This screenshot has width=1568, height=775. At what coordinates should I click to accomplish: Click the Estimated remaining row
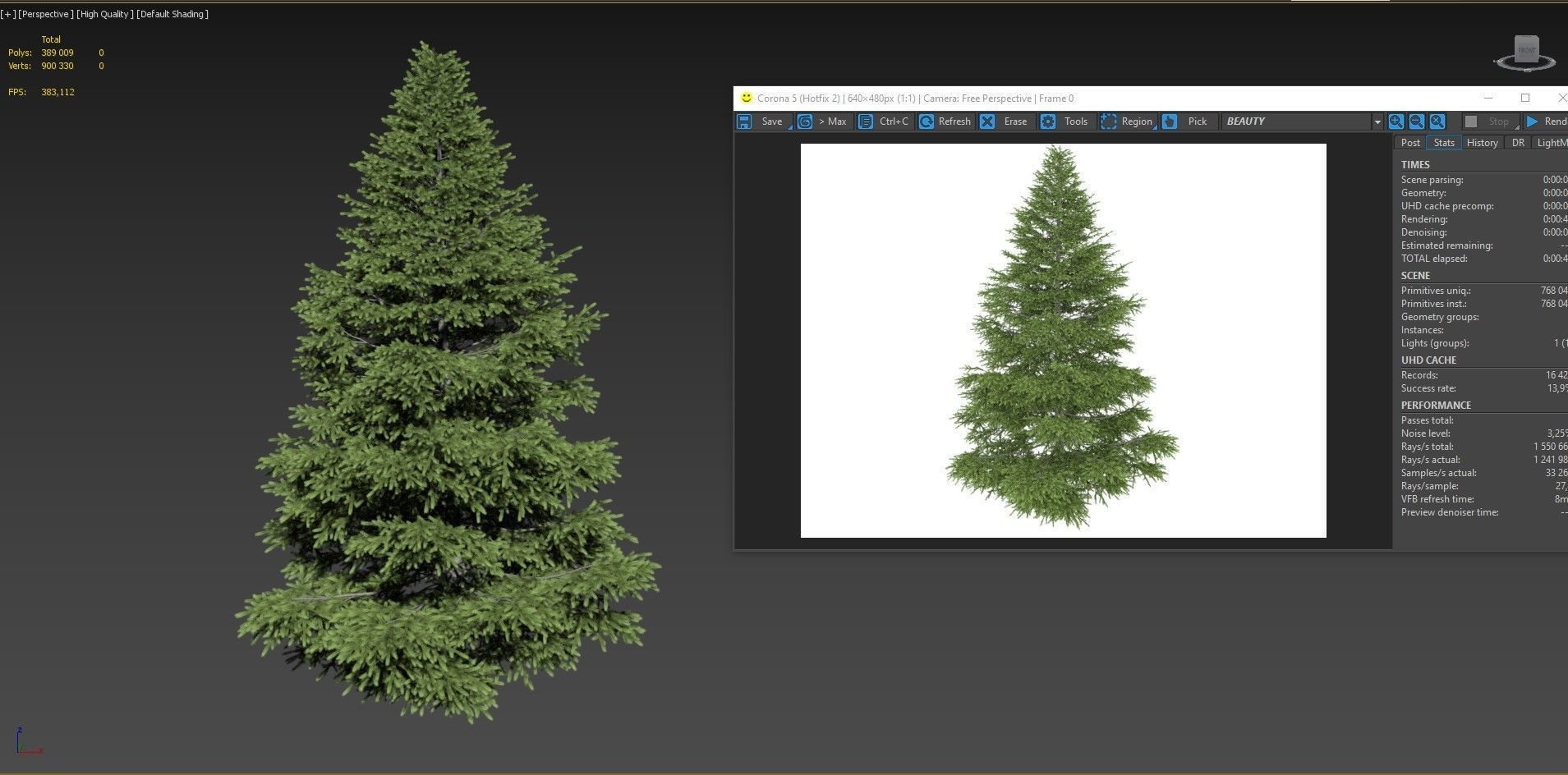pos(1484,245)
